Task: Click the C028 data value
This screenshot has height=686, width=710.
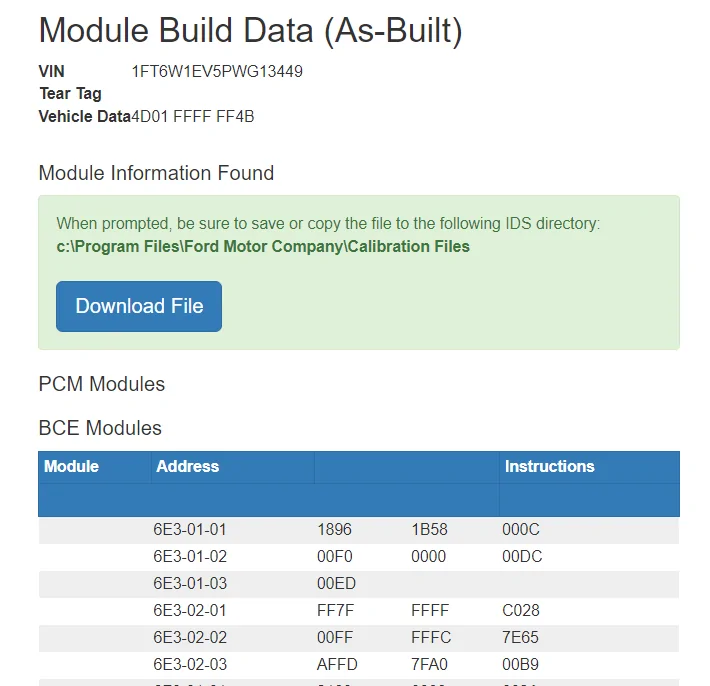Action: point(522,610)
